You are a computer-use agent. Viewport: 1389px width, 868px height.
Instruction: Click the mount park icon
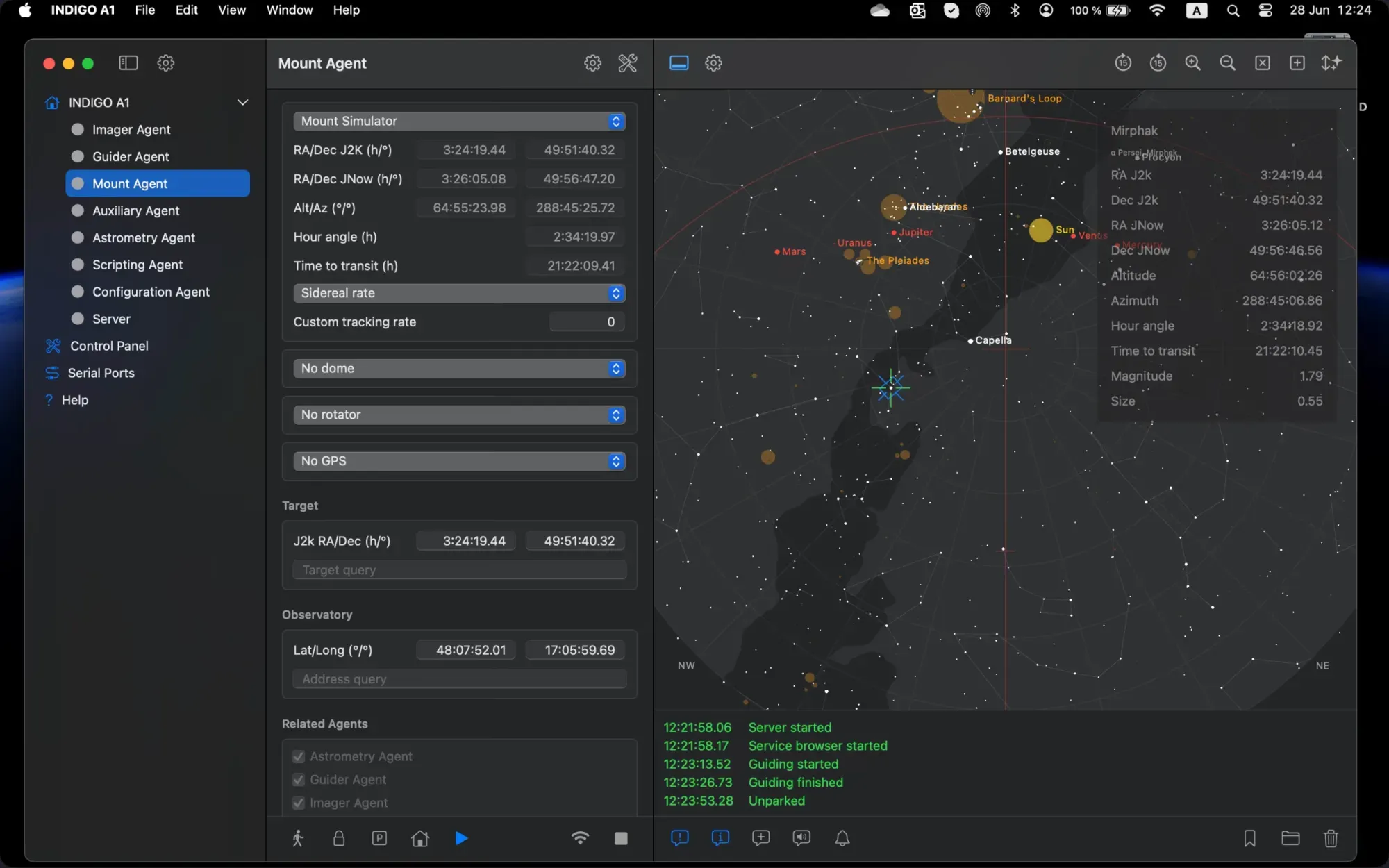click(x=379, y=838)
